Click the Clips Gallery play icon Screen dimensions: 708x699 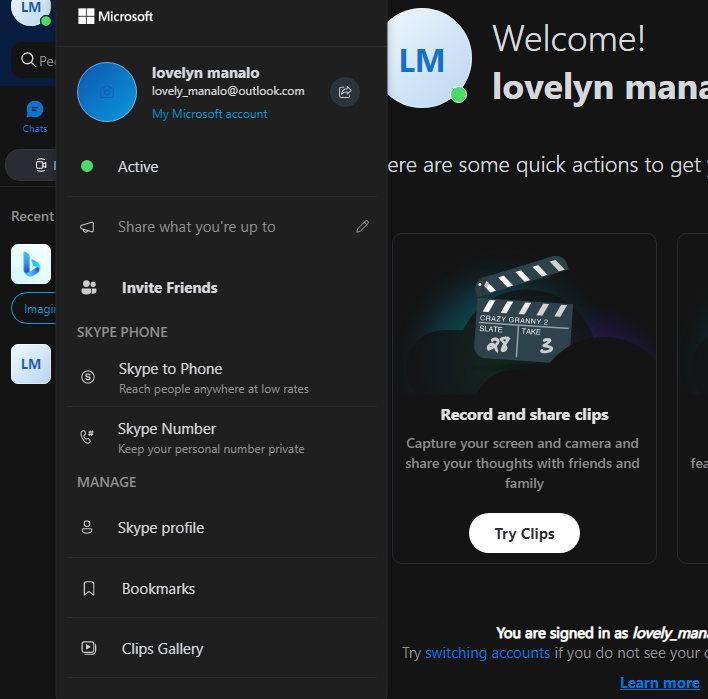[88, 648]
